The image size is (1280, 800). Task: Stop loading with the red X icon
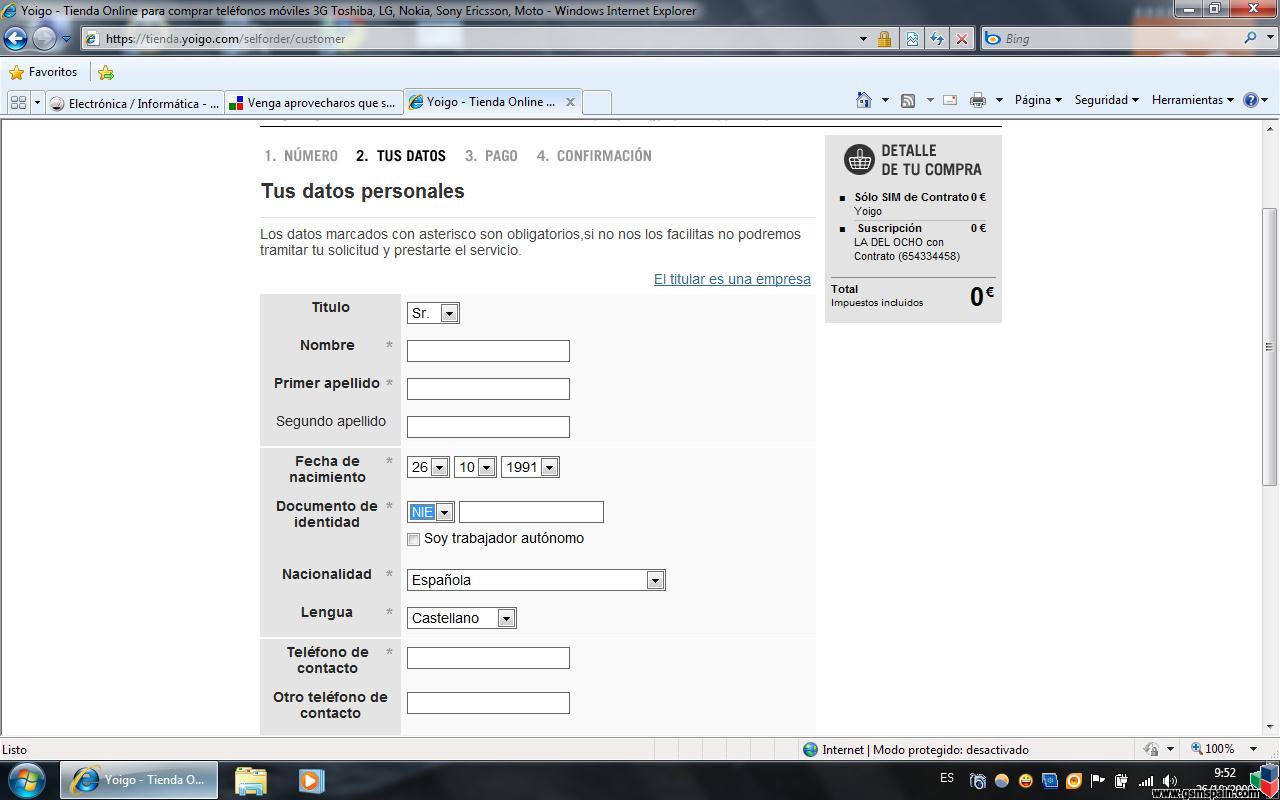(962, 39)
